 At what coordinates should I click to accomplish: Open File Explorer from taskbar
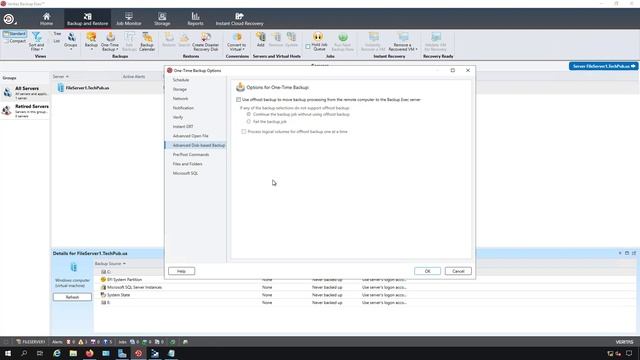coord(73,353)
